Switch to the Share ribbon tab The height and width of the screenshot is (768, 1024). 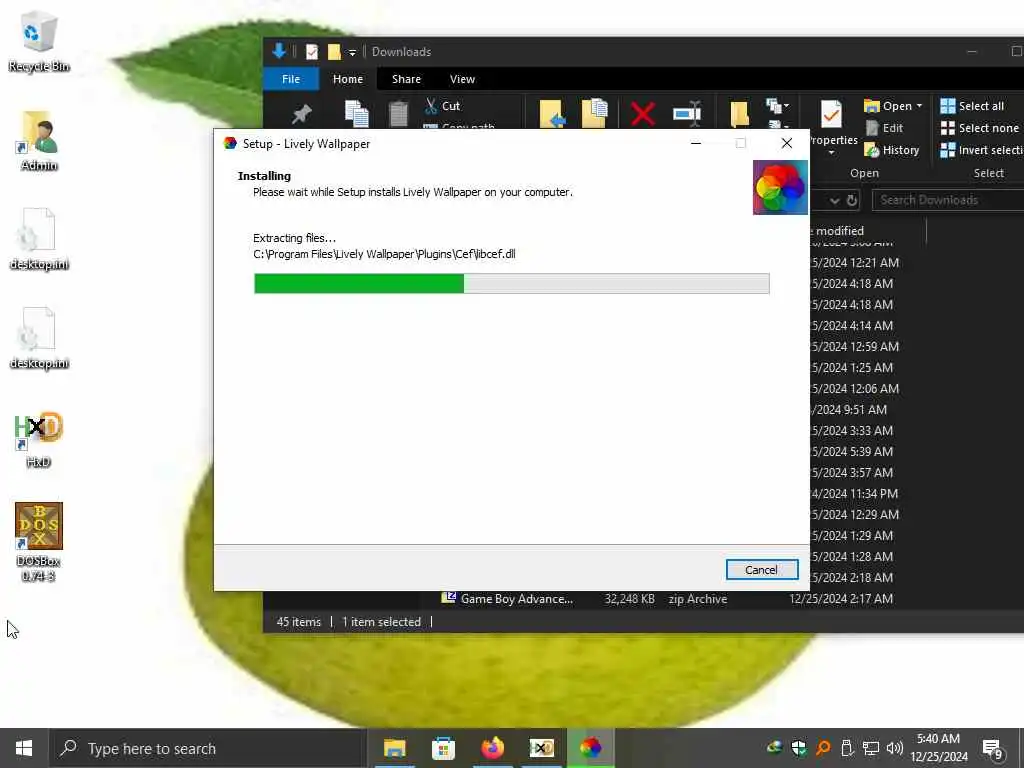tap(406, 79)
